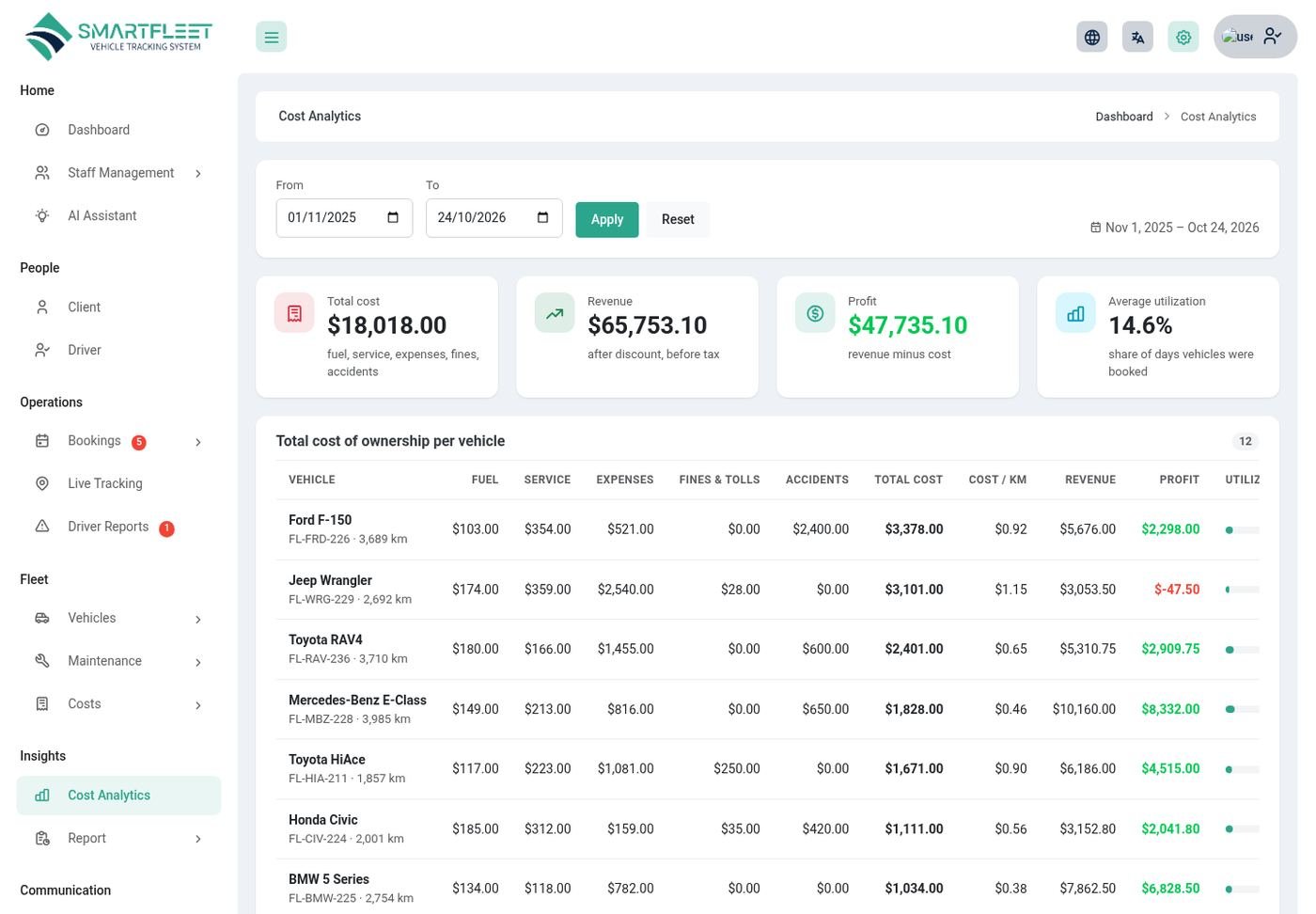Click the vehicle count badge 12
The height and width of the screenshot is (914, 1316).
(x=1245, y=441)
